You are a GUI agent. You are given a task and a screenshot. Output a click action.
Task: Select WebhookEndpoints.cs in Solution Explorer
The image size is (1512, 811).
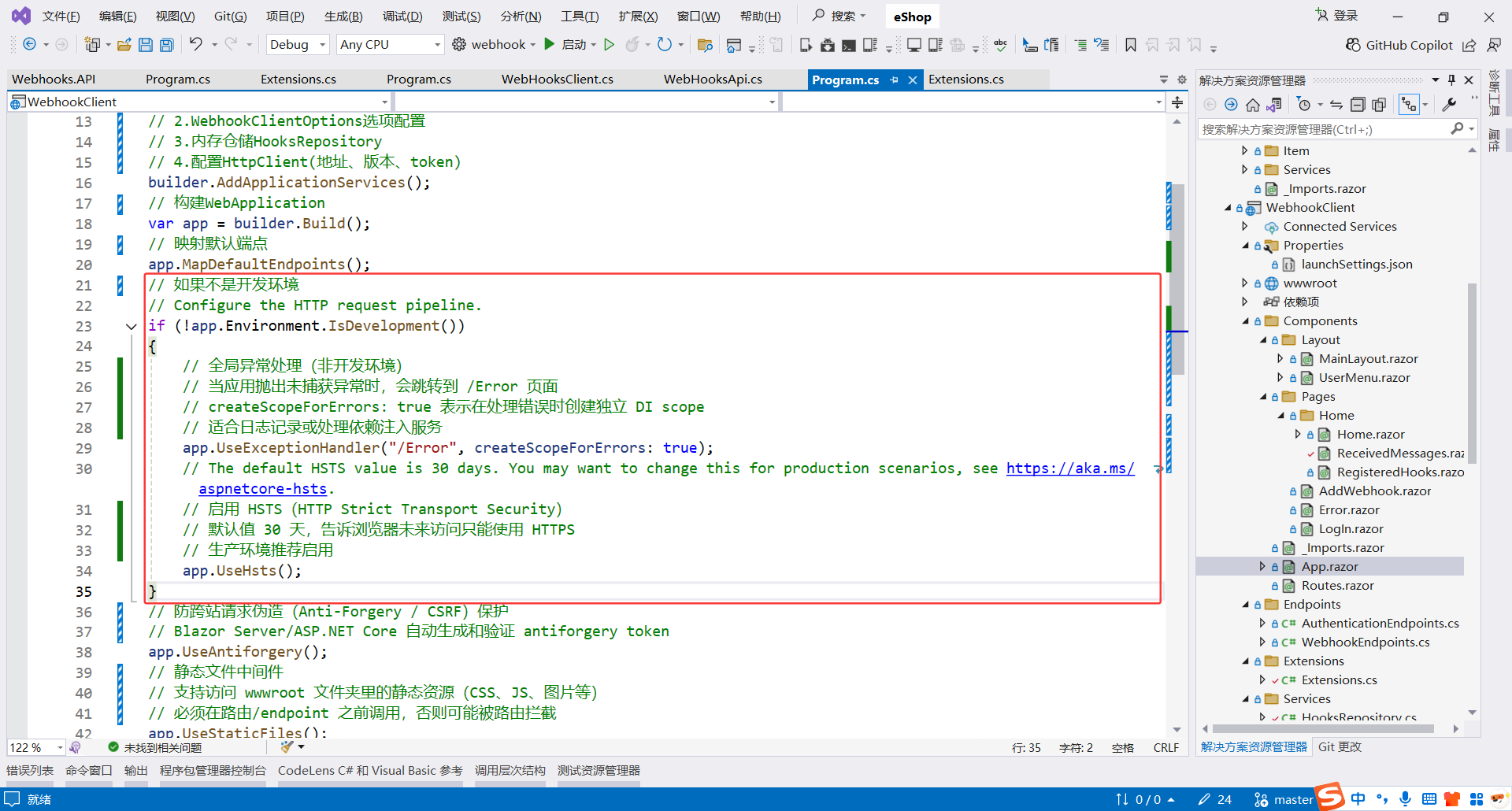(1366, 643)
